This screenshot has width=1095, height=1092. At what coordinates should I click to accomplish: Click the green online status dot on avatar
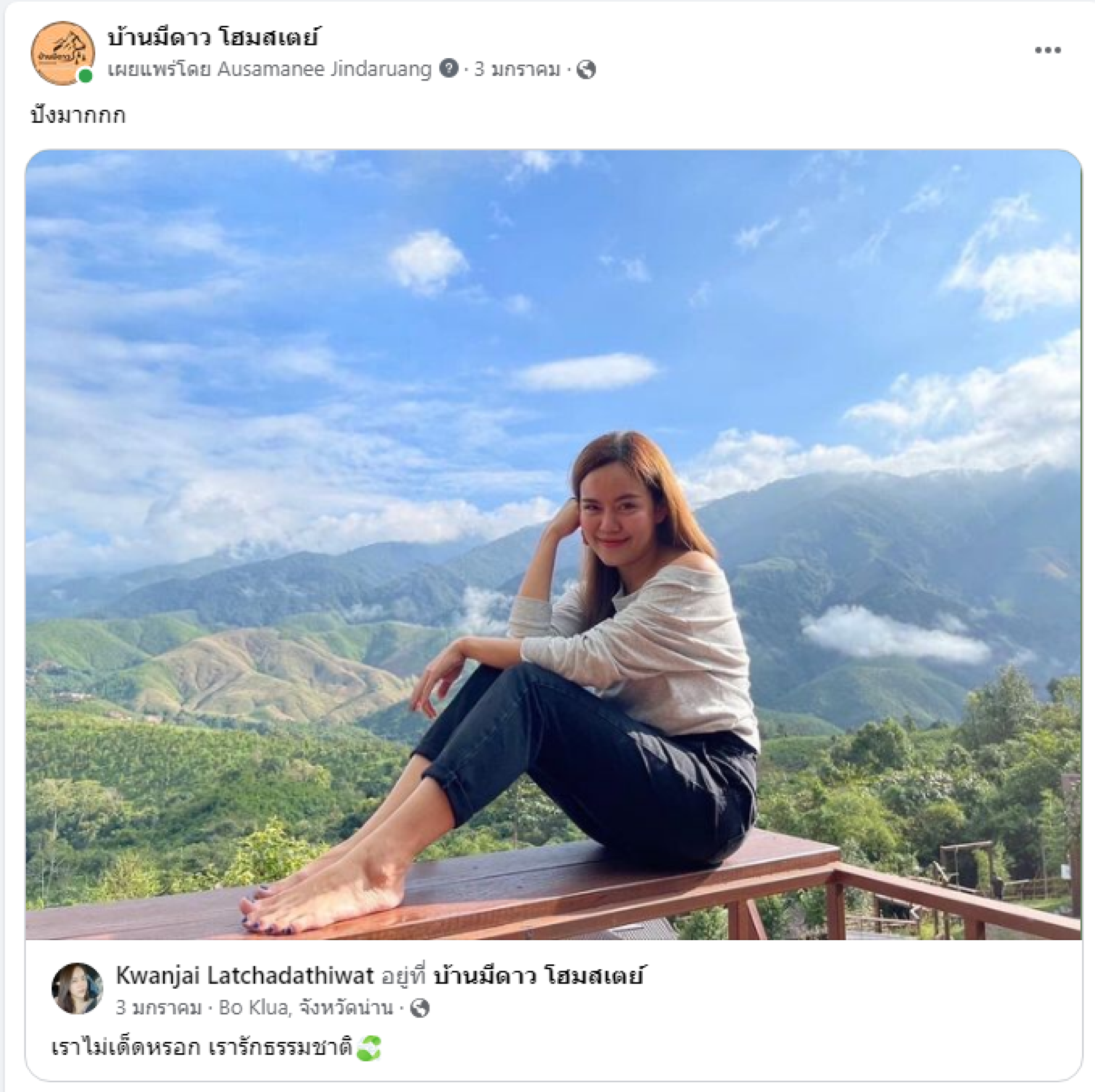(86, 75)
